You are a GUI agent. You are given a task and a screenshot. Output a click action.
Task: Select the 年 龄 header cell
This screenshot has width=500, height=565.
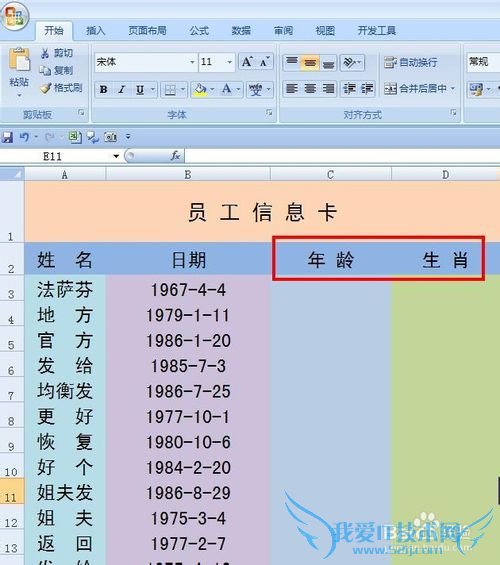330,259
